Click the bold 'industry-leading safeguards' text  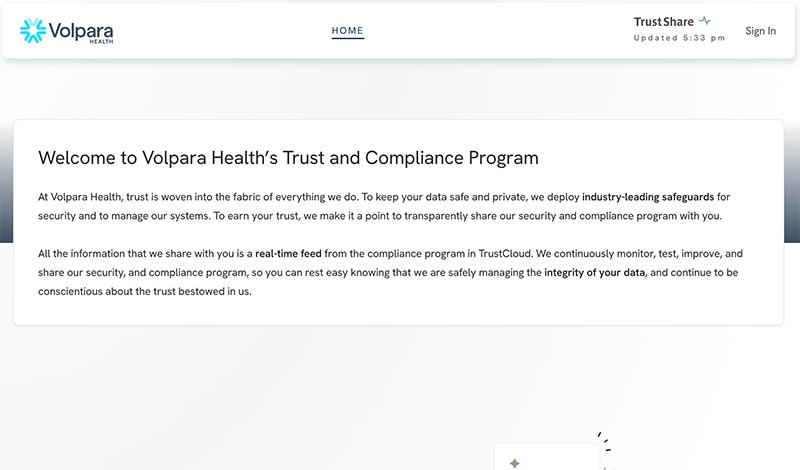(x=648, y=197)
